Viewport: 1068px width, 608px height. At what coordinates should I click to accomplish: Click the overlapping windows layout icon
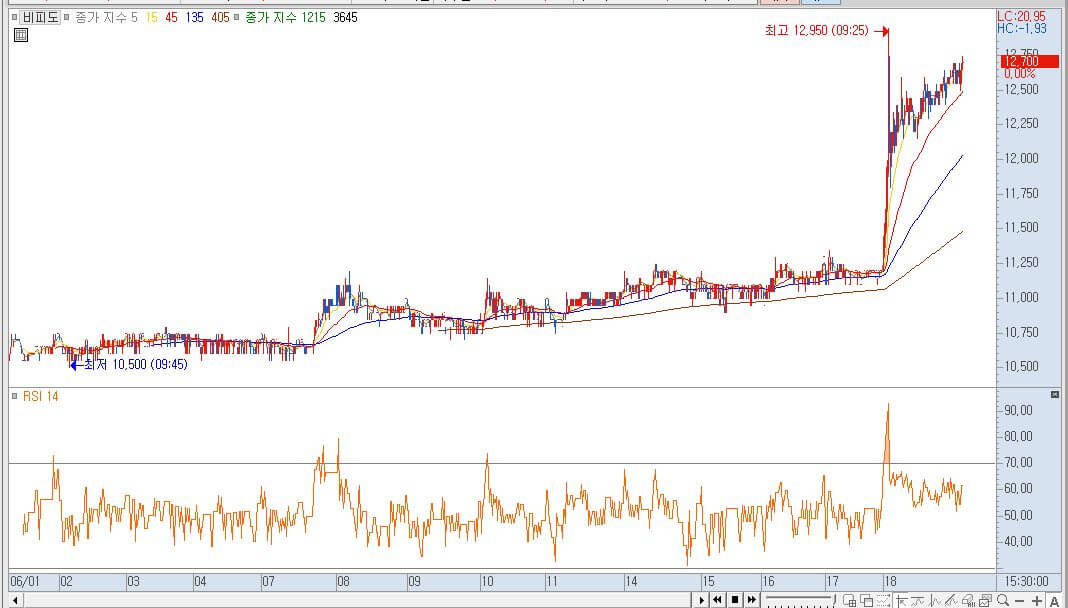pos(866,600)
